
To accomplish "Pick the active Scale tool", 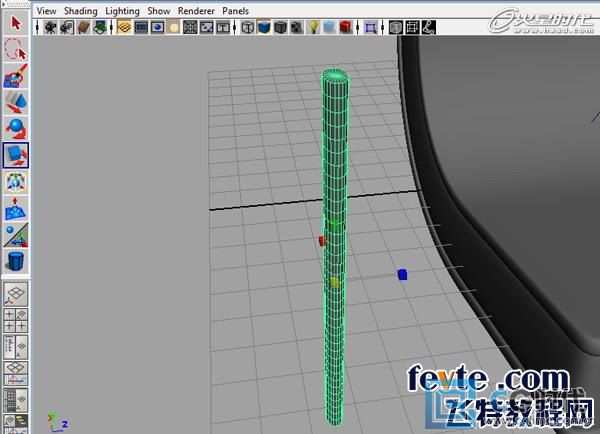I will tap(16, 155).
